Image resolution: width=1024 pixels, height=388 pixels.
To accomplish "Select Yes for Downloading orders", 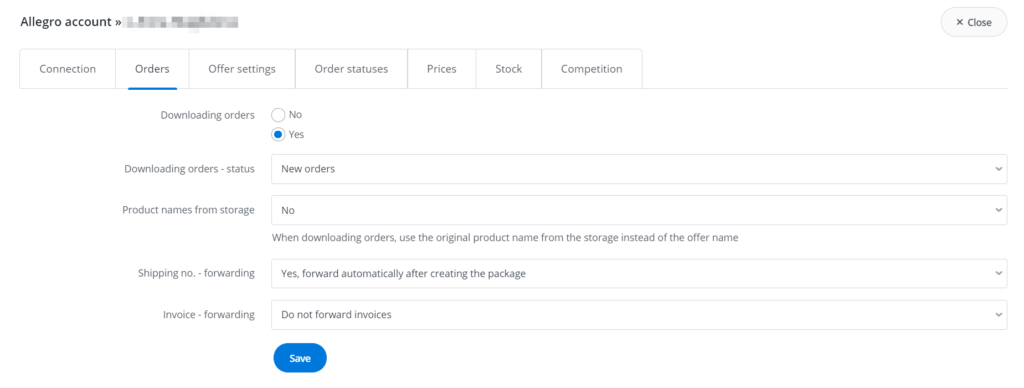I will [278, 135].
